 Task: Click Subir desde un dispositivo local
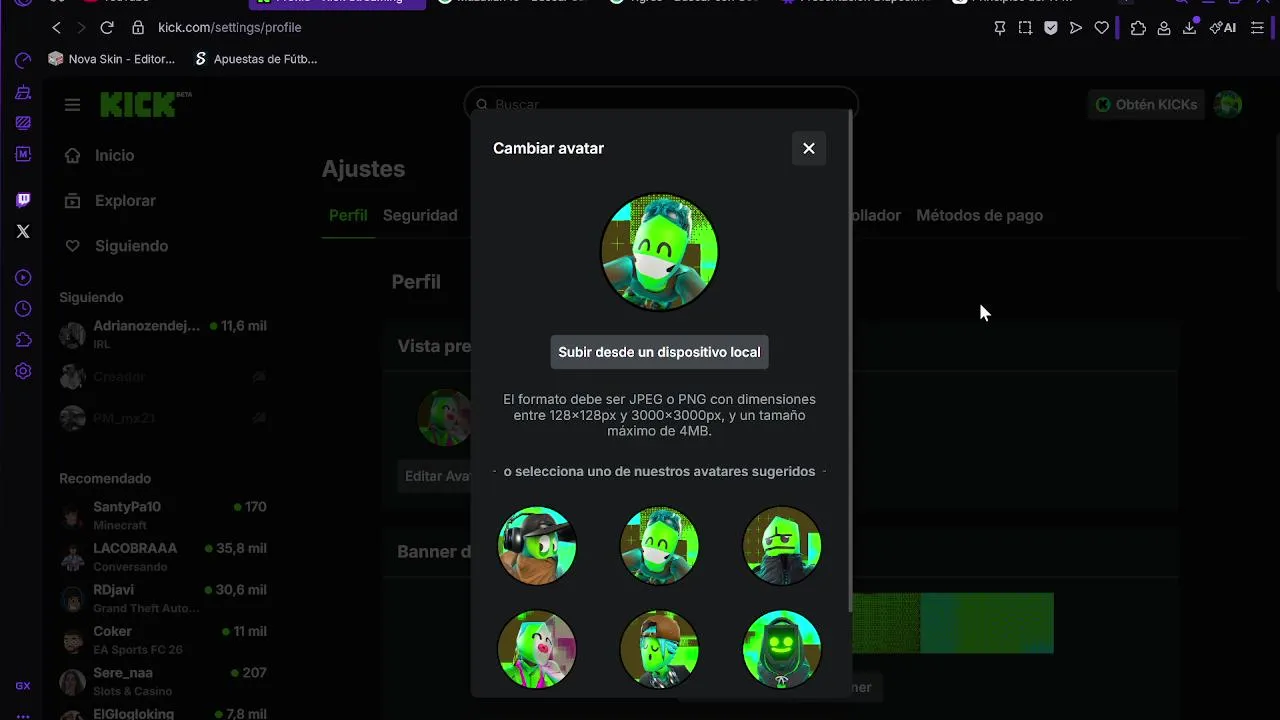(x=659, y=352)
